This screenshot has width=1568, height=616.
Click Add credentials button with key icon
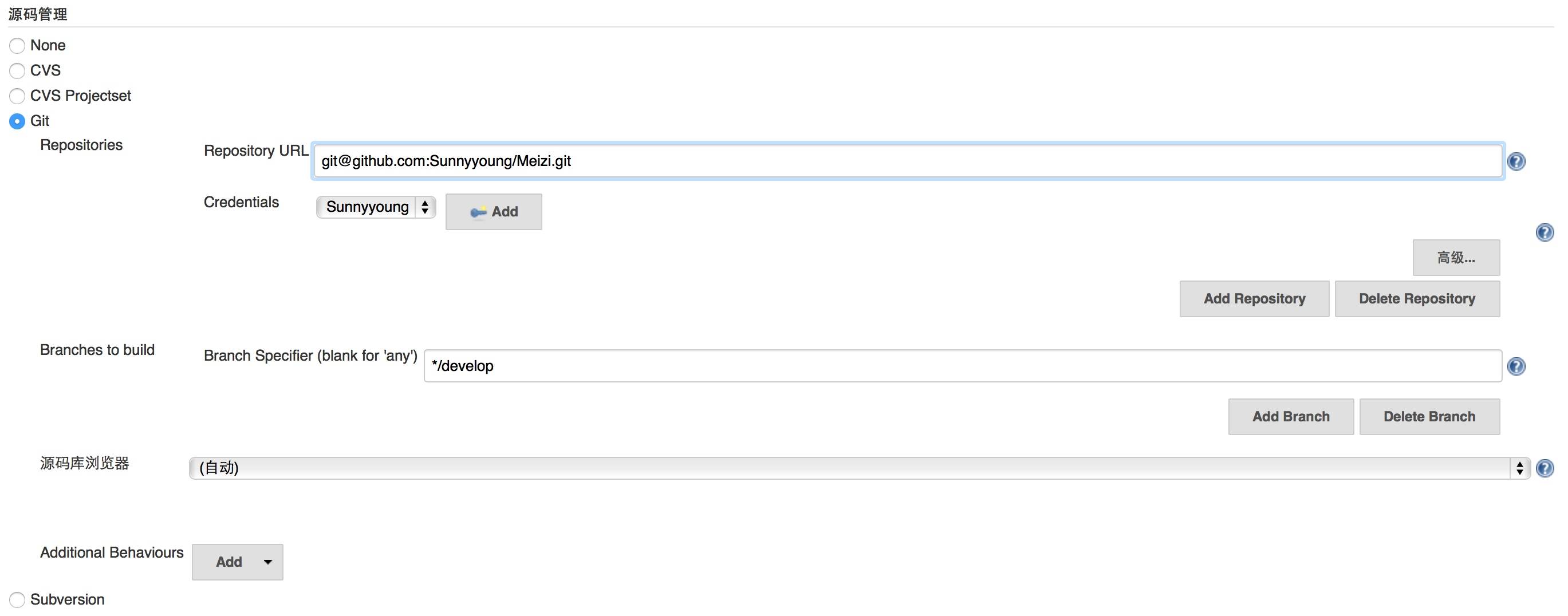pyautogui.click(x=494, y=212)
